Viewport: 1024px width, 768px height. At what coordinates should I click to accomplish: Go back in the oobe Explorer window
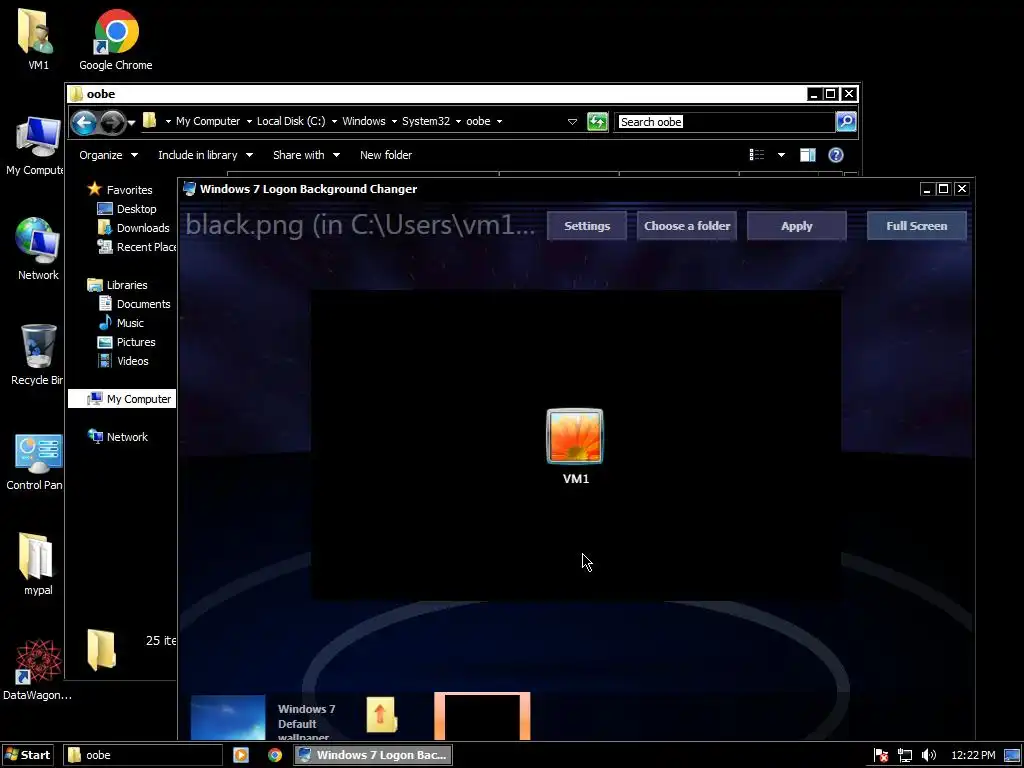(x=84, y=122)
